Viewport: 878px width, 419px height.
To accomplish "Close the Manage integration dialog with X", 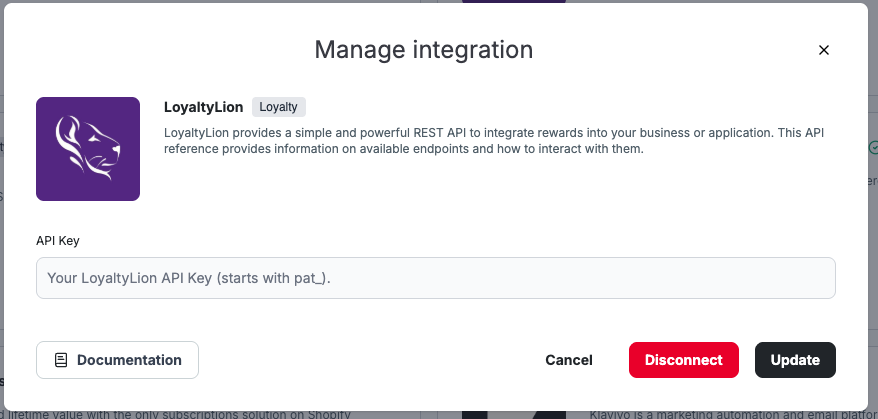I will pyautogui.click(x=824, y=50).
